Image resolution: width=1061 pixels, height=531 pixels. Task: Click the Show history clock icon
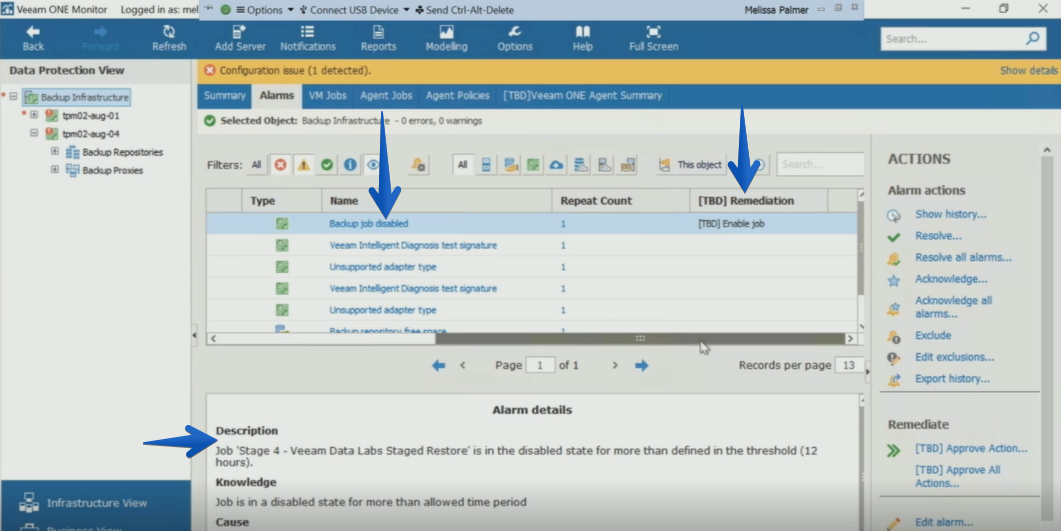pos(894,215)
